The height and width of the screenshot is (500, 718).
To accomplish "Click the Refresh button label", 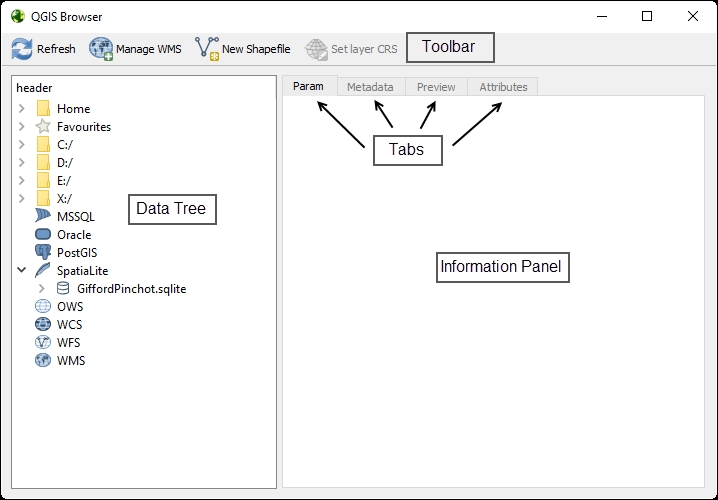I will [56, 49].
